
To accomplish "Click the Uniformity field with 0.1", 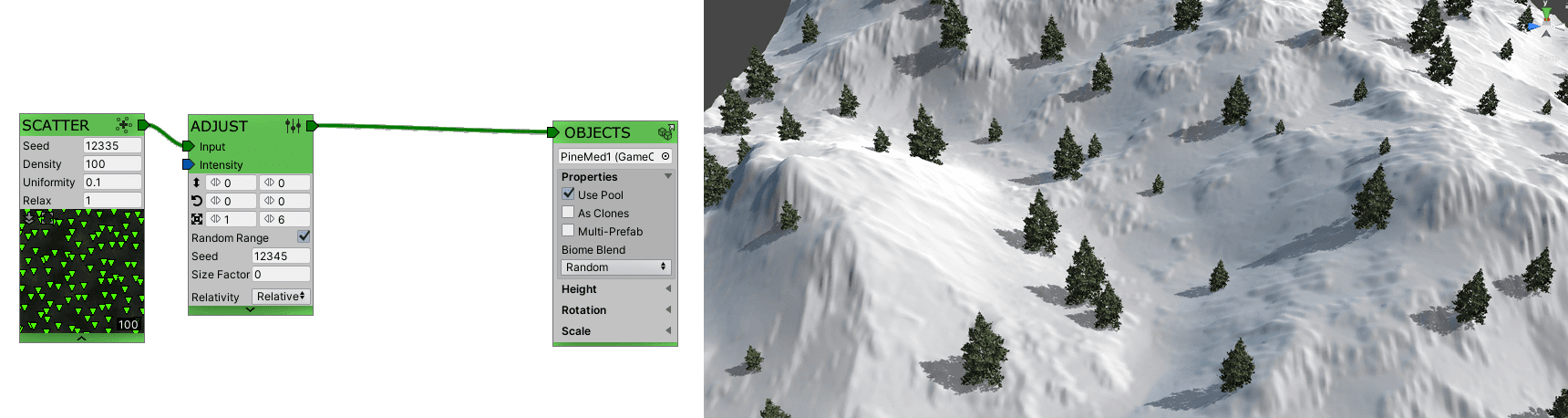I will pos(112,182).
